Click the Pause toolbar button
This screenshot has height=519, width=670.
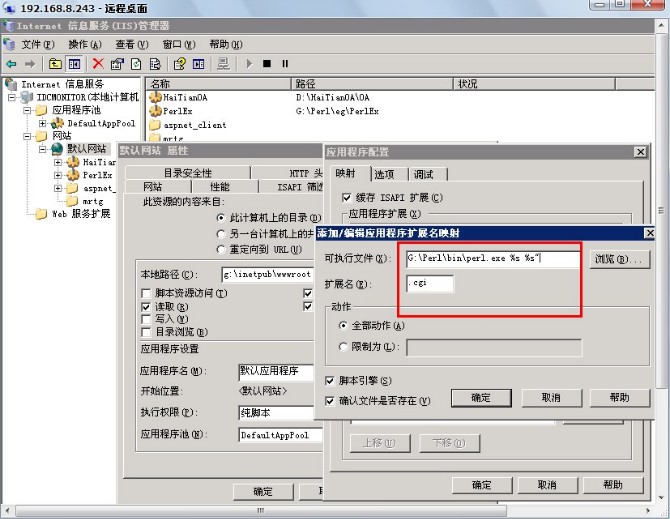tap(285, 63)
